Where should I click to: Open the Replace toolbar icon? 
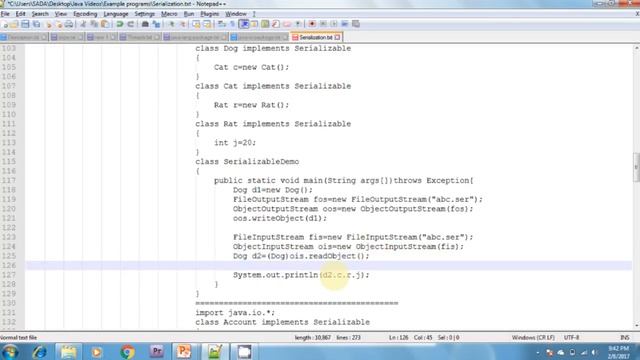[x=156, y=24]
